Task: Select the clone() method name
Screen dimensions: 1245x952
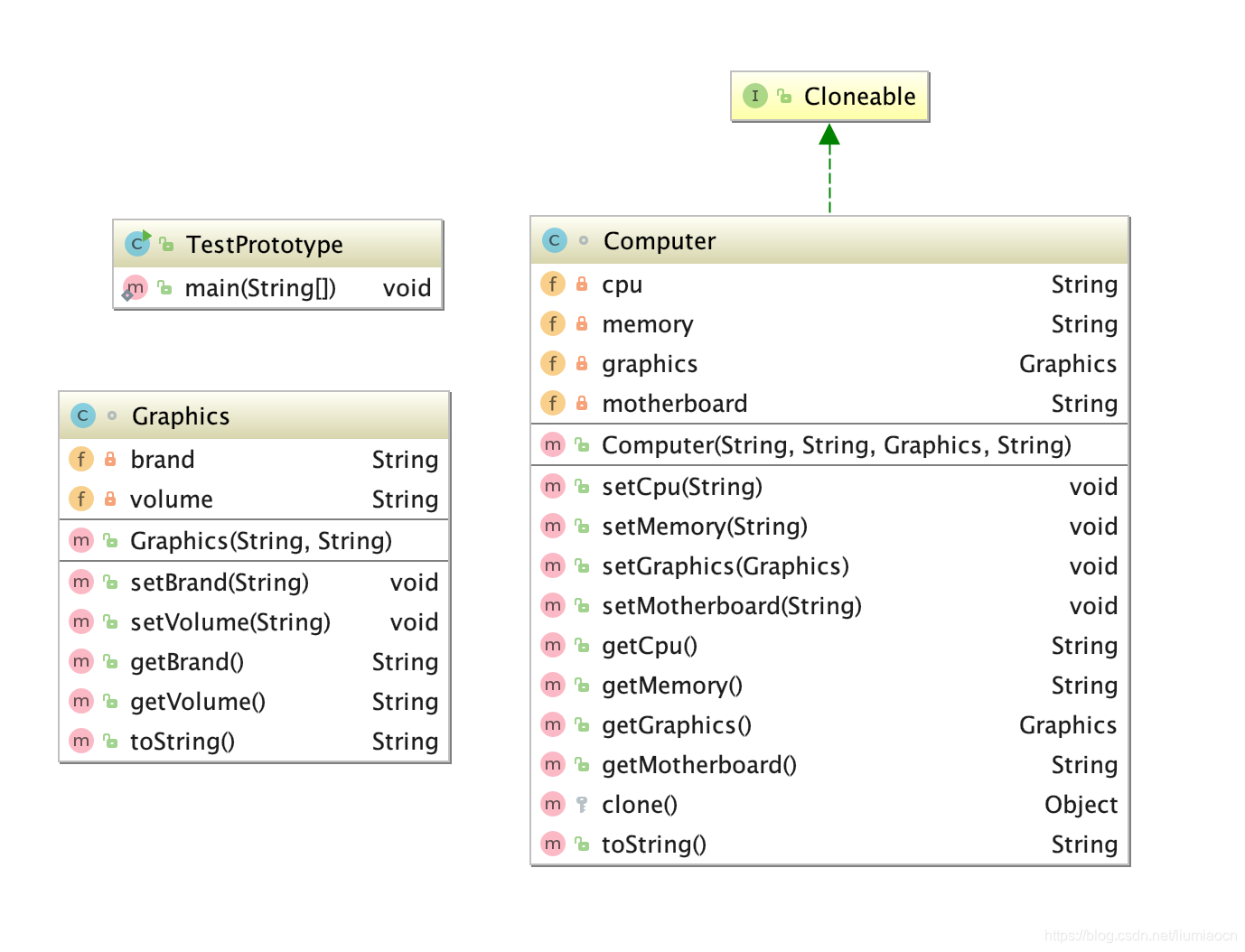Action: pyautogui.click(x=640, y=805)
